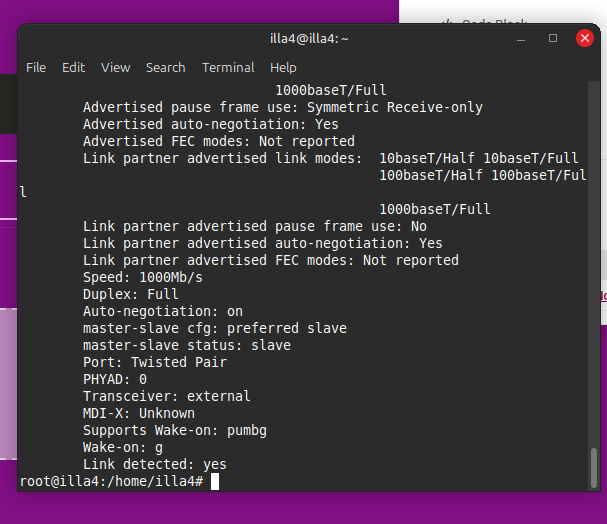Click the "Duplex: Full" output text

tap(131, 294)
